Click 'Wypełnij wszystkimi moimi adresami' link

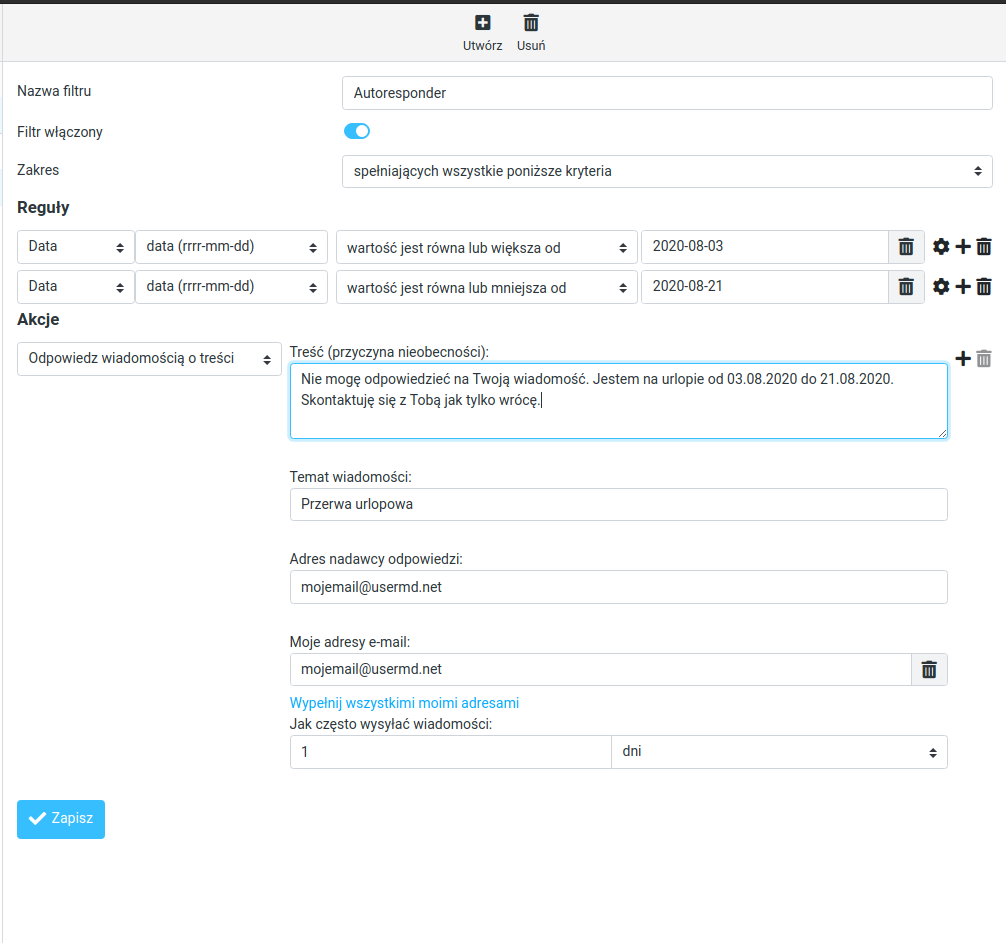point(404,703)
